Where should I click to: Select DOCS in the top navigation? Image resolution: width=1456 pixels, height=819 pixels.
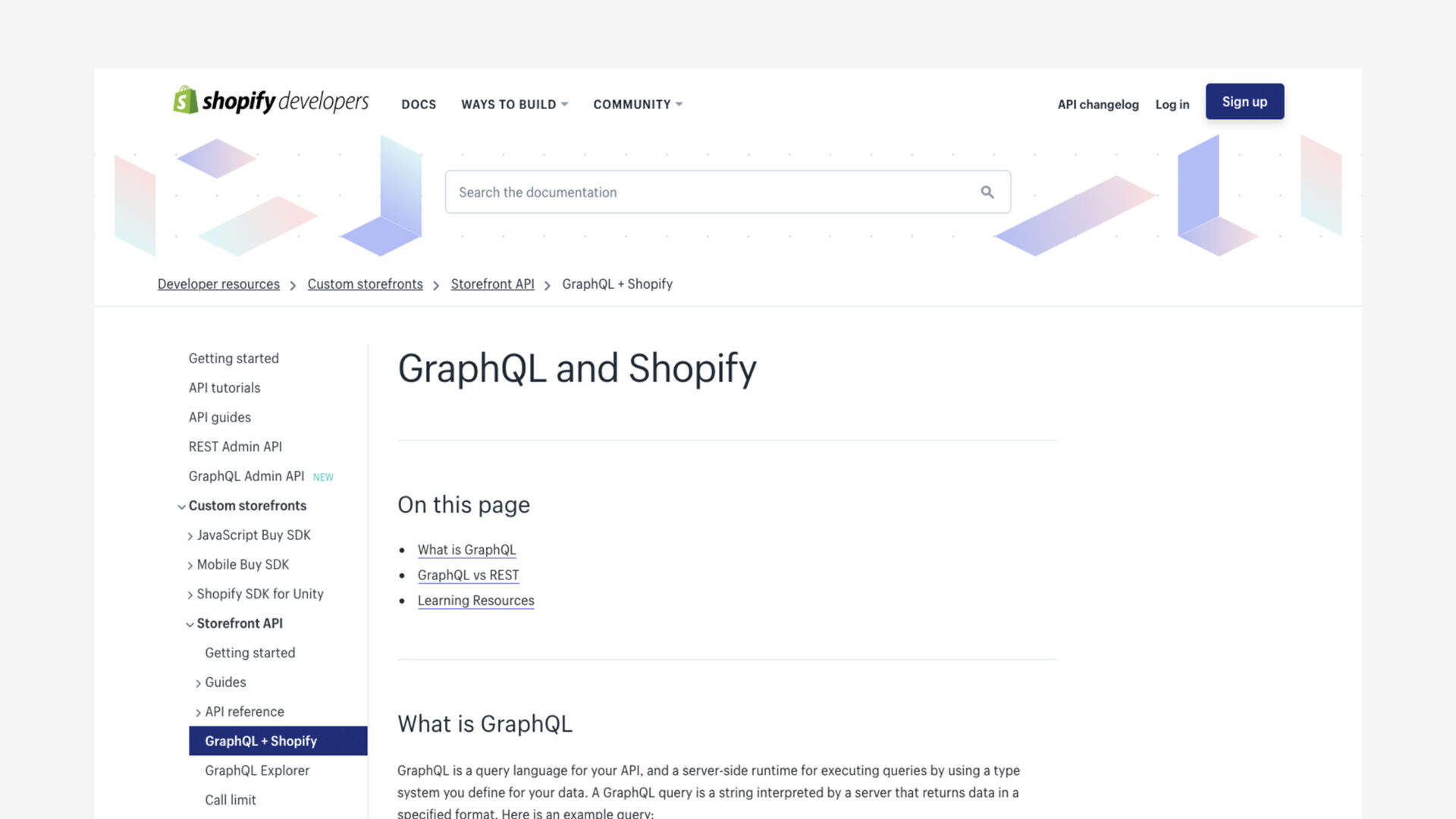tap(419, 104)
